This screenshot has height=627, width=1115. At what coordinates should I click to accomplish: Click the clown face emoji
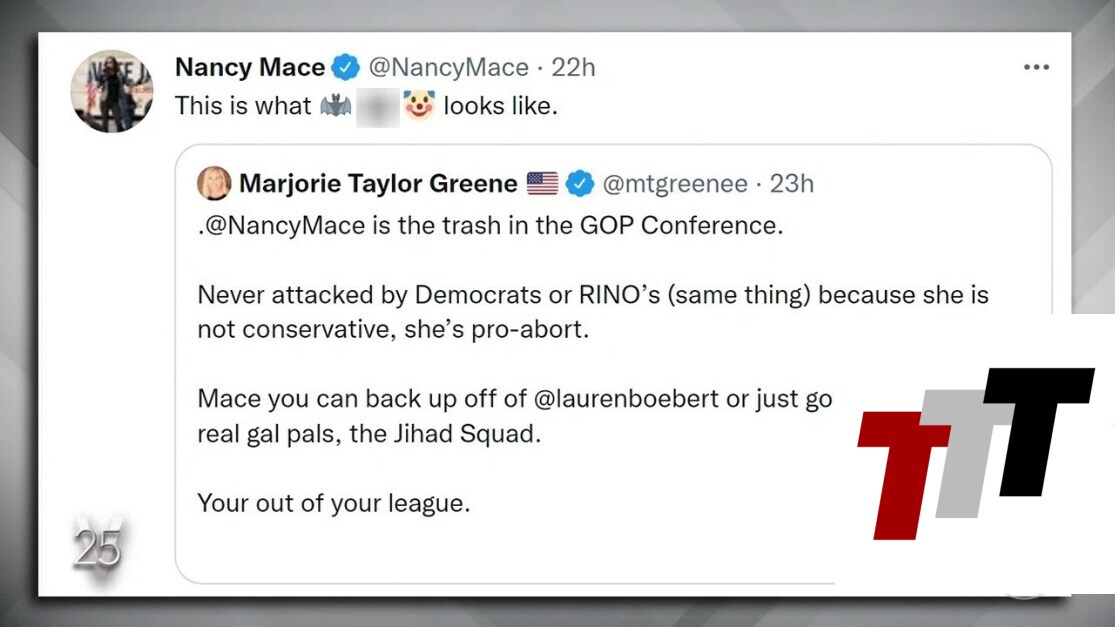pos(419,106)
